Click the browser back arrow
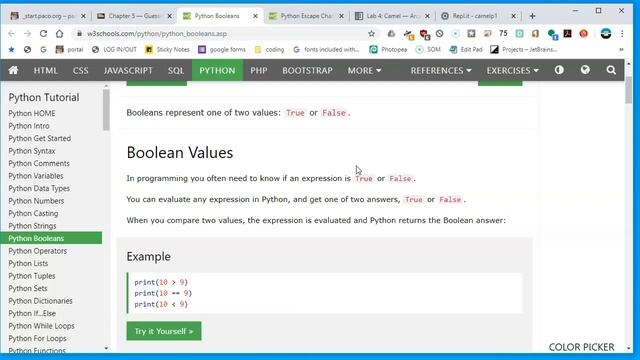 coord(11,33)
